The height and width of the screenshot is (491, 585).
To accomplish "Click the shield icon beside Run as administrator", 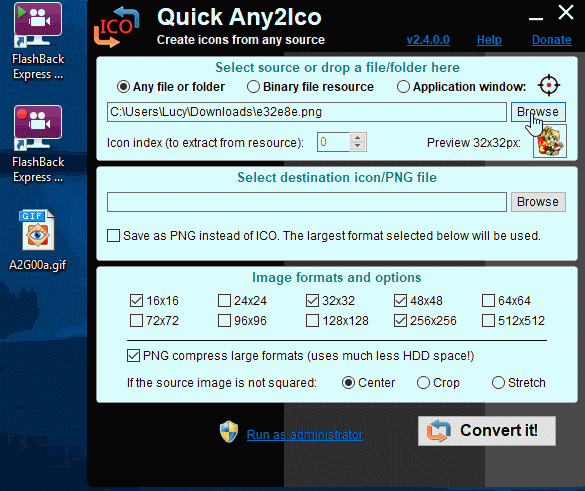I will tap(229, 432).
